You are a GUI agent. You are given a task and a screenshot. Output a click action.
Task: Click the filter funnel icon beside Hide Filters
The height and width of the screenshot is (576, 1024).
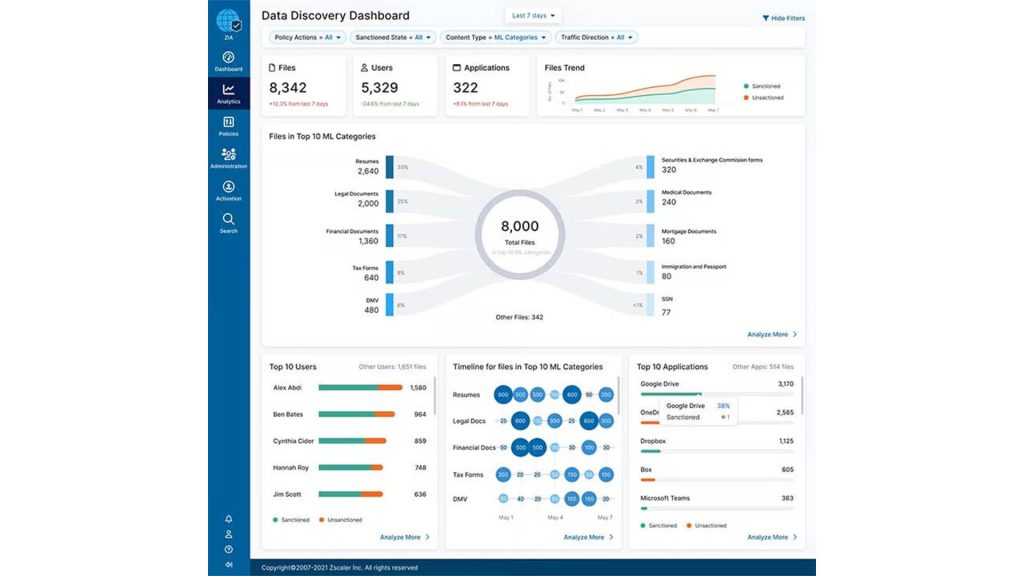pyautogui.click(x=765, y=18)
